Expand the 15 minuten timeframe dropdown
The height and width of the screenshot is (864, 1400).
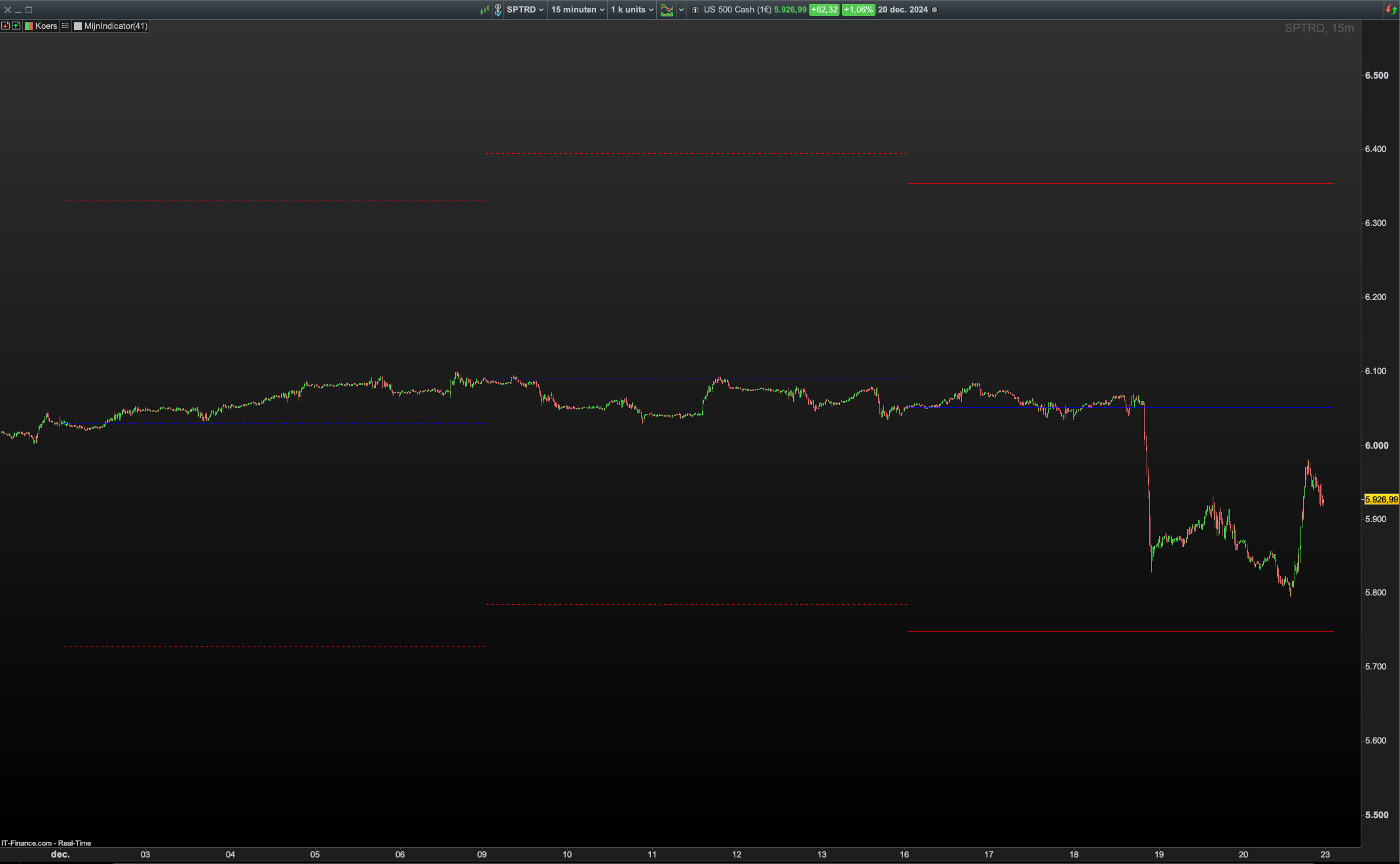point(578,10)
